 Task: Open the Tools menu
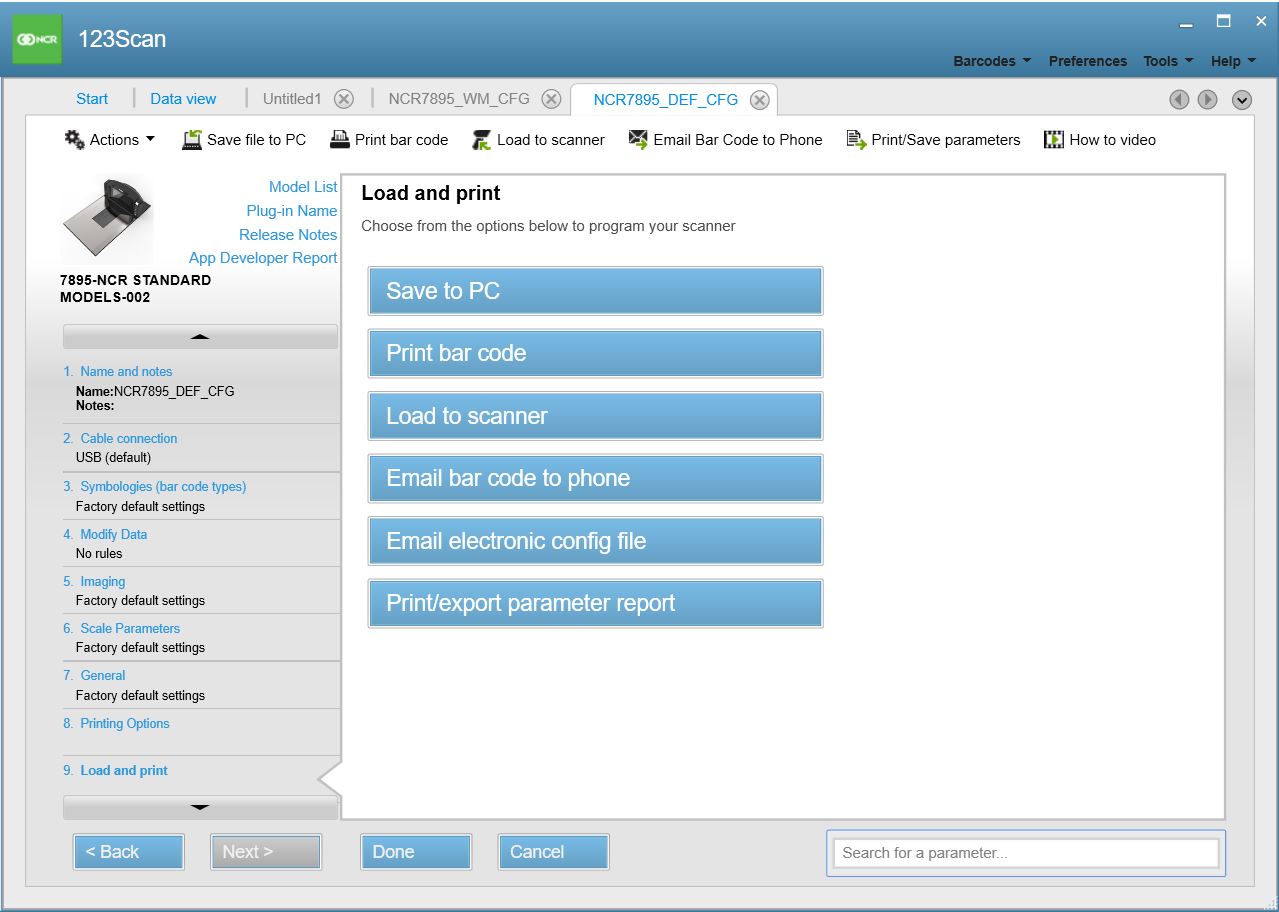click(x=1168, y=61)
